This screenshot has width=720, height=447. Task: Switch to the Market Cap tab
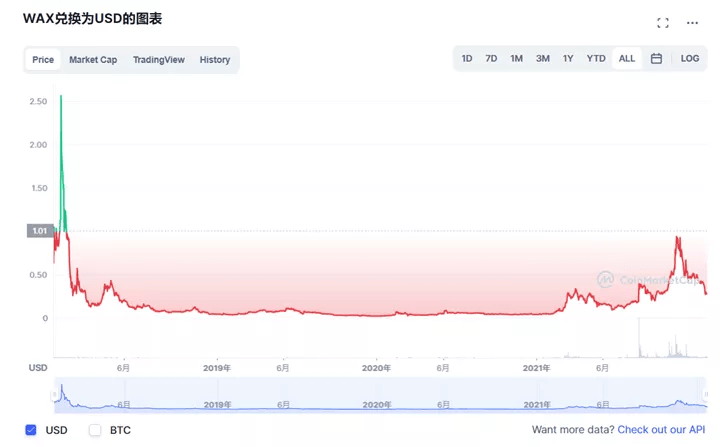93,60
